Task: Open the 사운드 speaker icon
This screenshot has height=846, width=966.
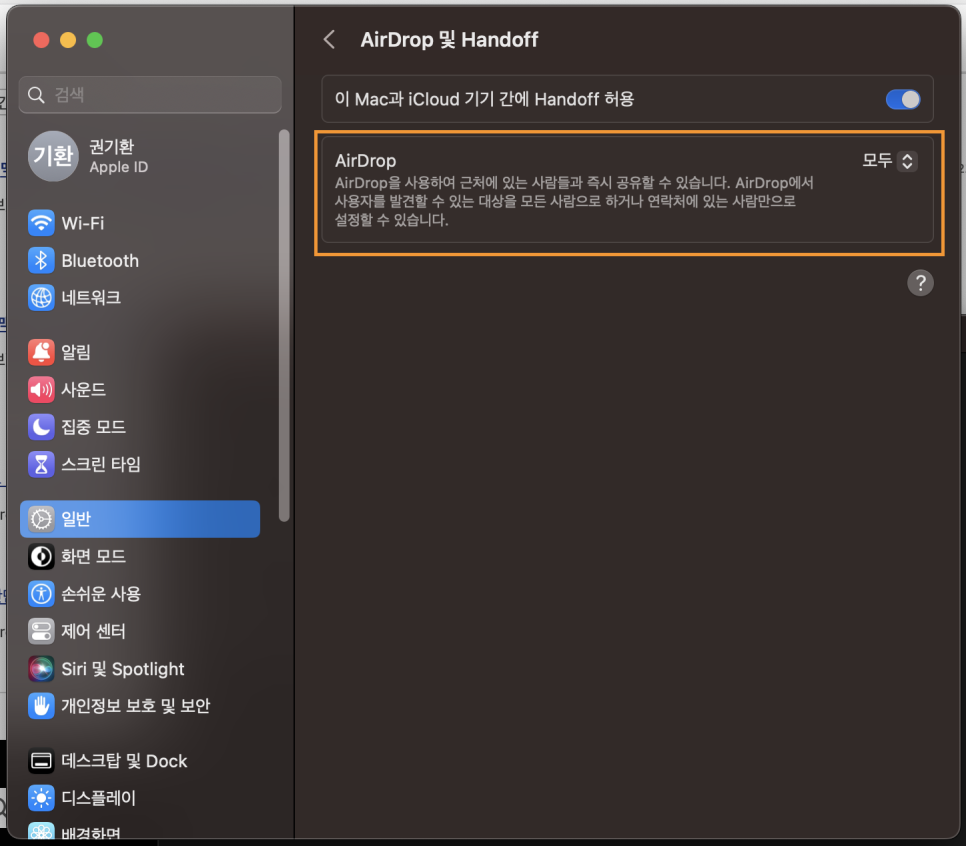Action: [41, 389]
